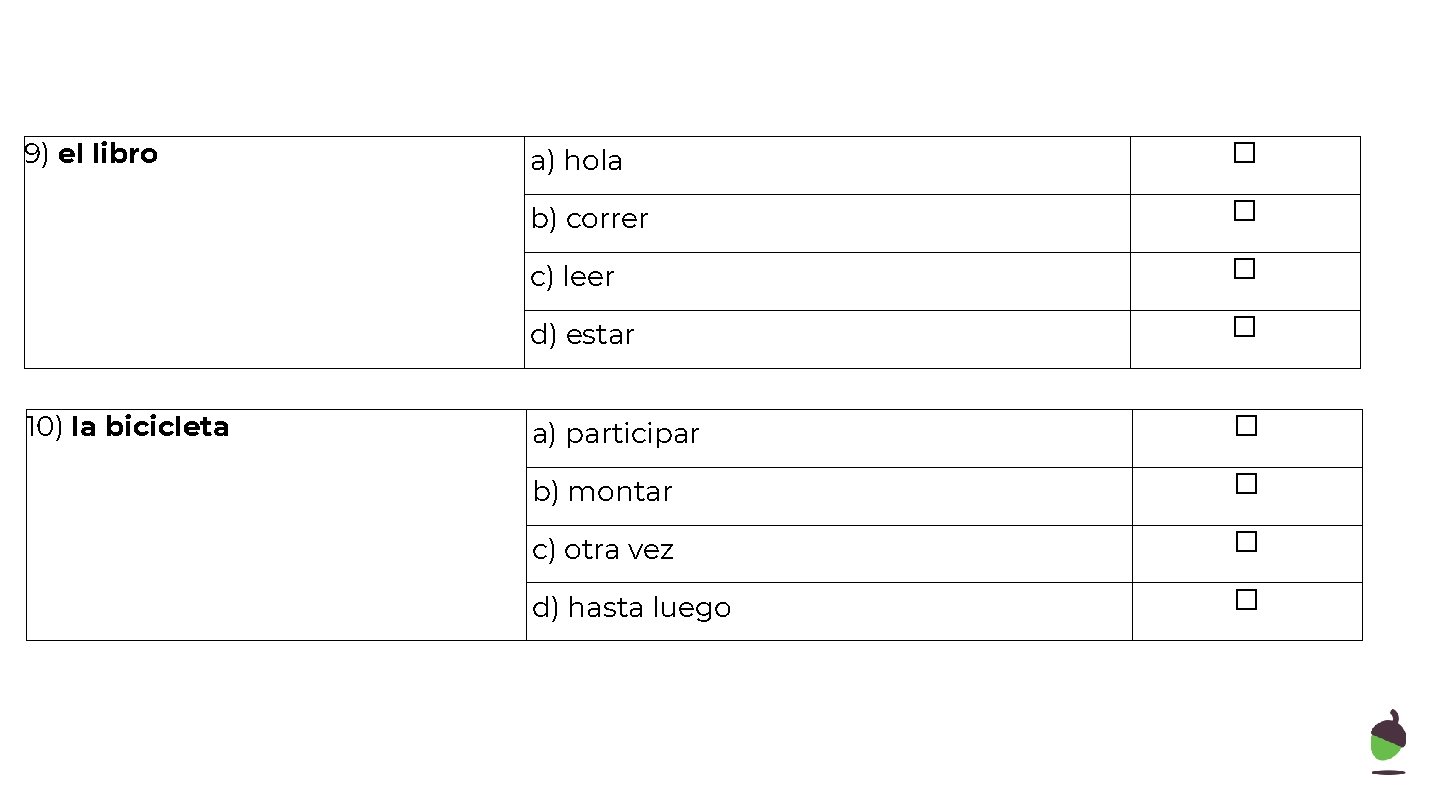Click answer text 'b) correr'

[589, 219]
